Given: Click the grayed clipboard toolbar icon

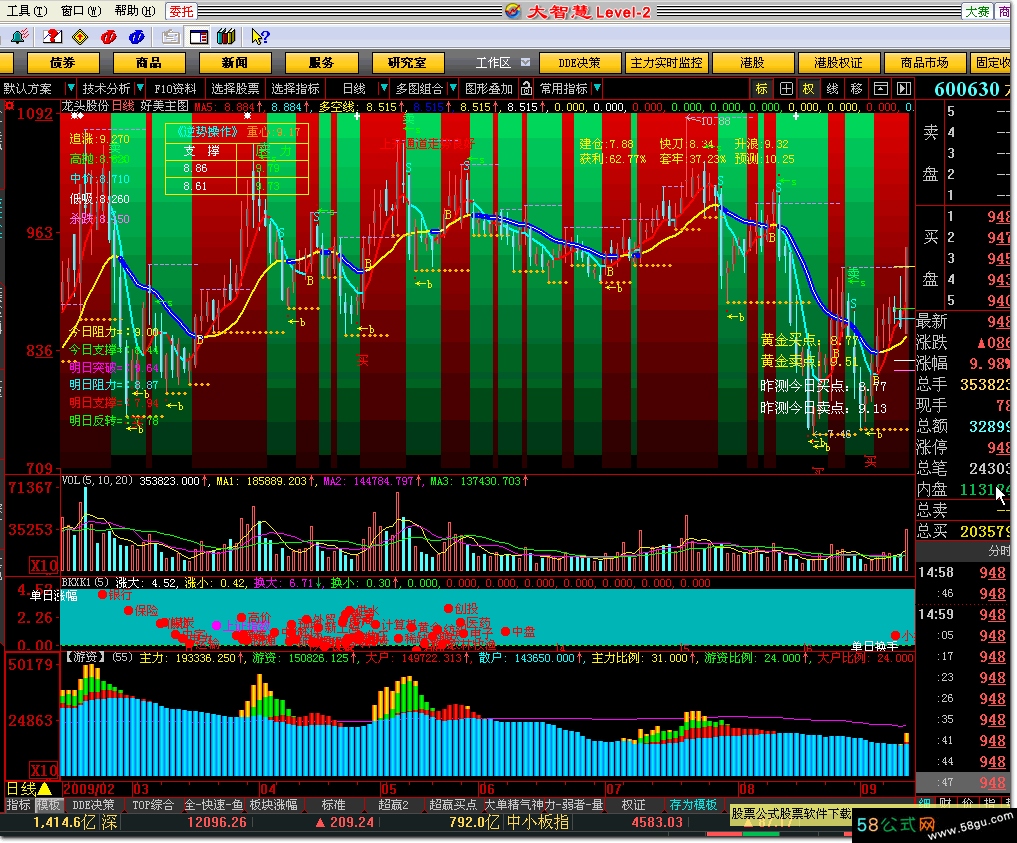Looking at the screenshot, I should (x=171, y=37).
